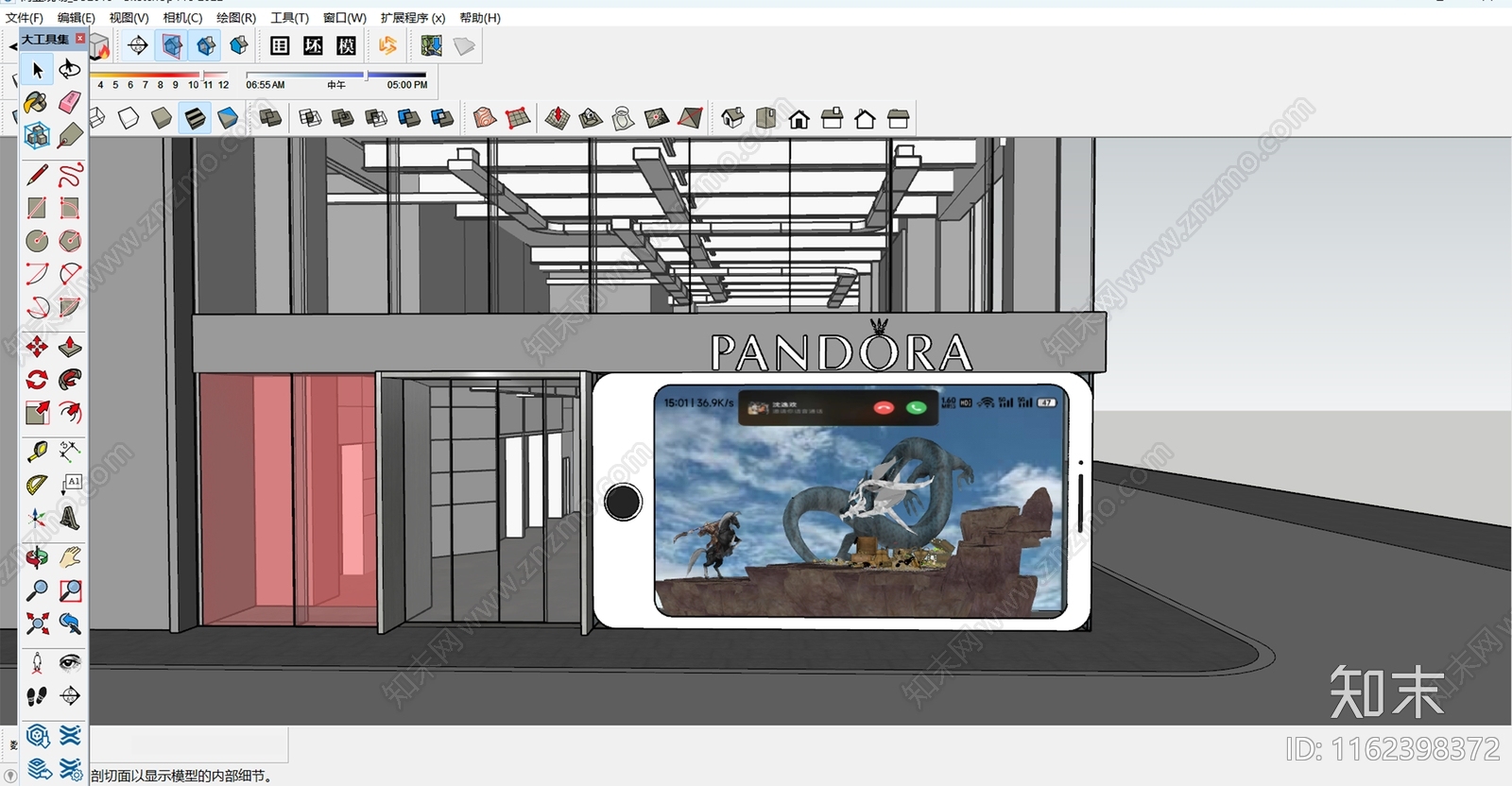The height and width of the screenshot is (786, 1512).
Task: Choose the Rectangle drawing tool
Action: [37, 208]
